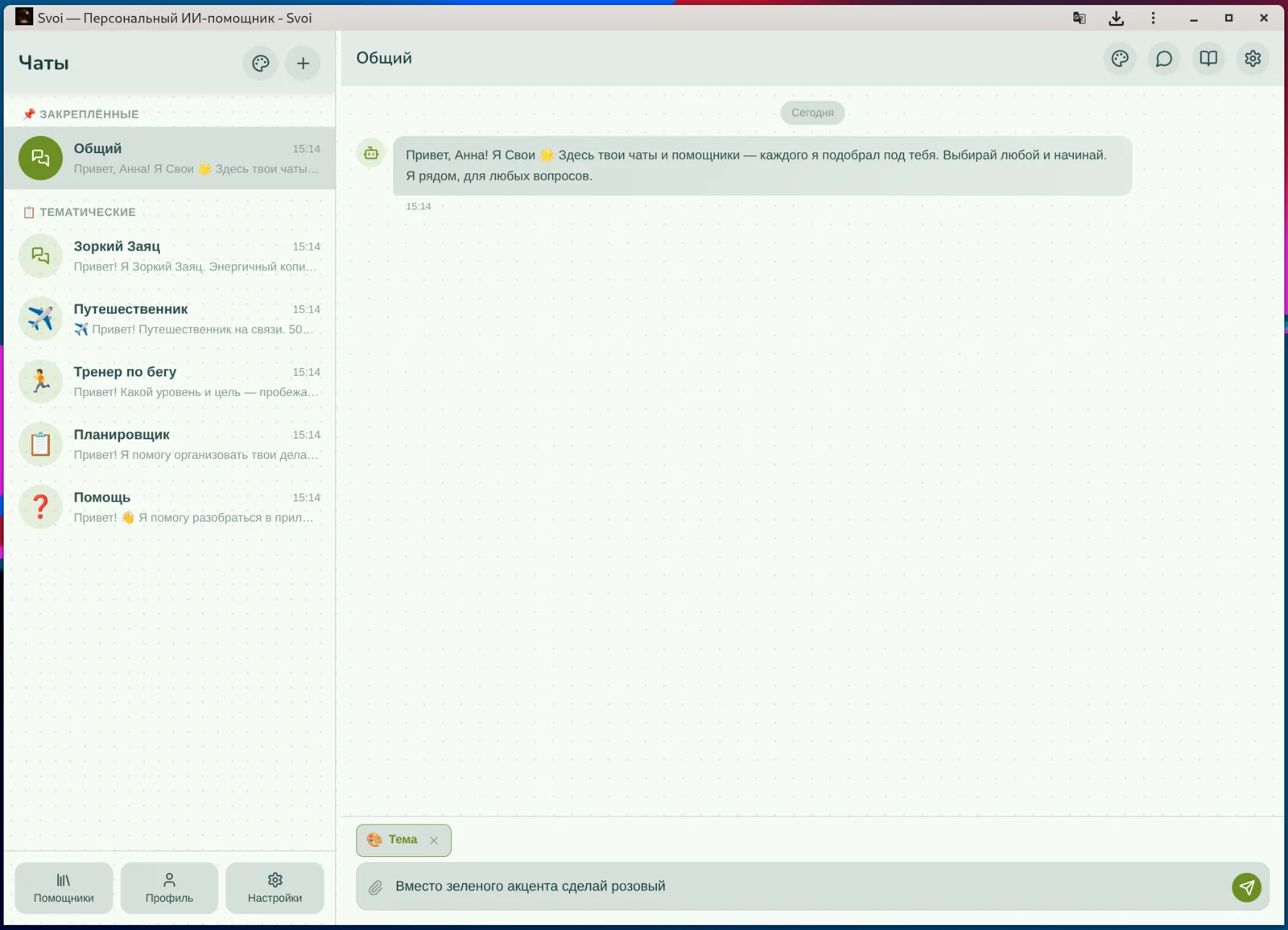Click the browser download icon in the title bar
The width and height of the screenshot is (1288, 930).
pos(1116,18)
